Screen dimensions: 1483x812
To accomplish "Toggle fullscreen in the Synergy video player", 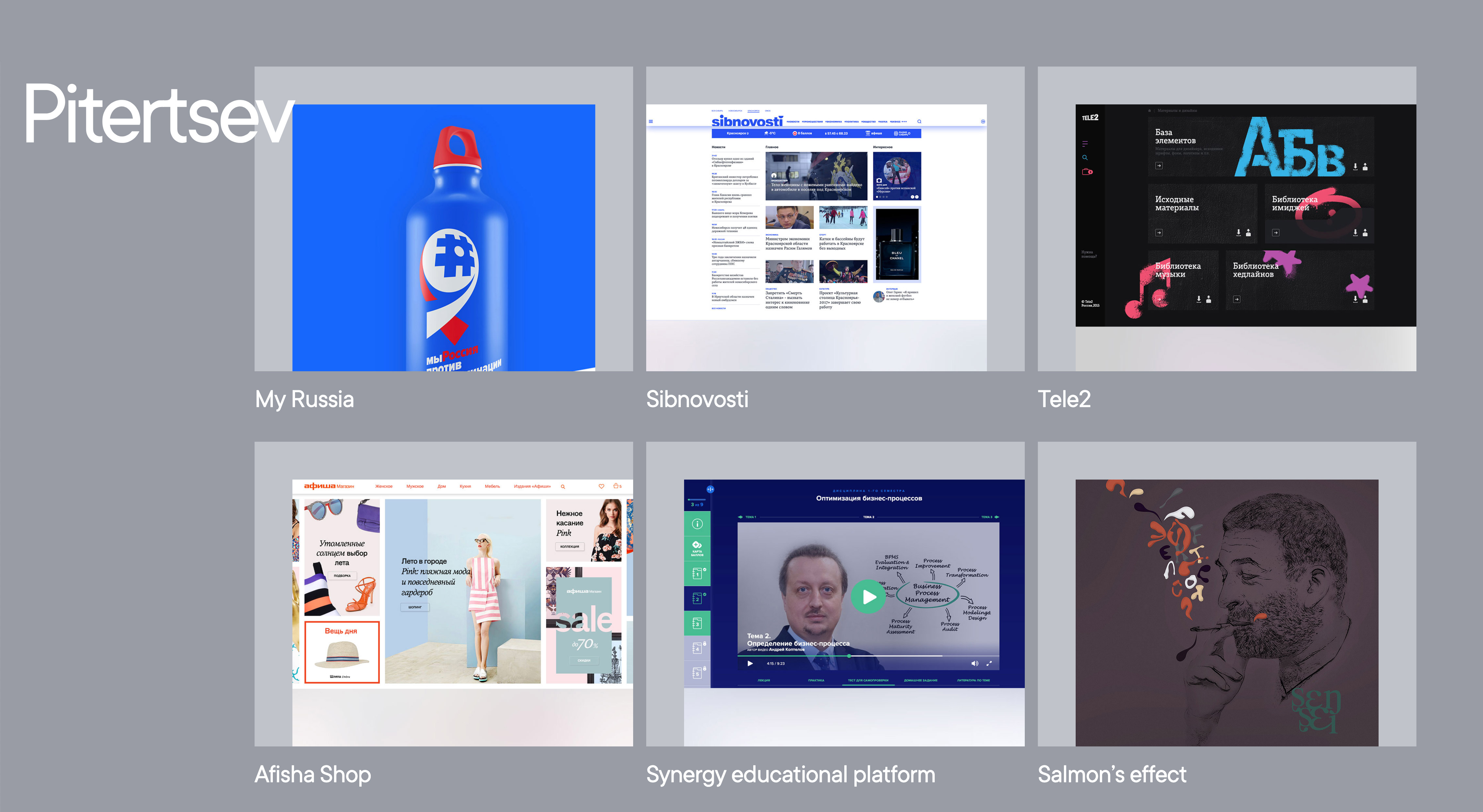I will 989,664.
